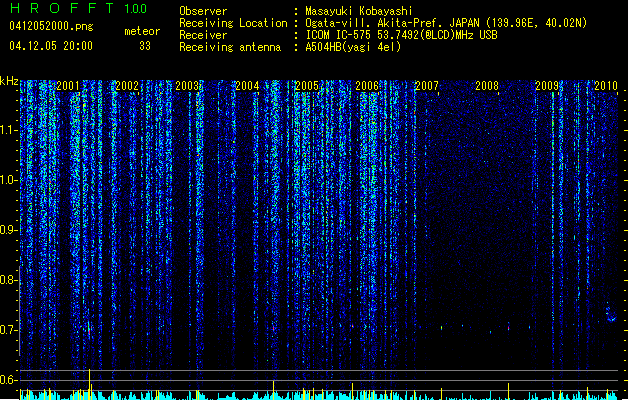Click the 0.7 kHz axis tick

click(x=9, y=330)
